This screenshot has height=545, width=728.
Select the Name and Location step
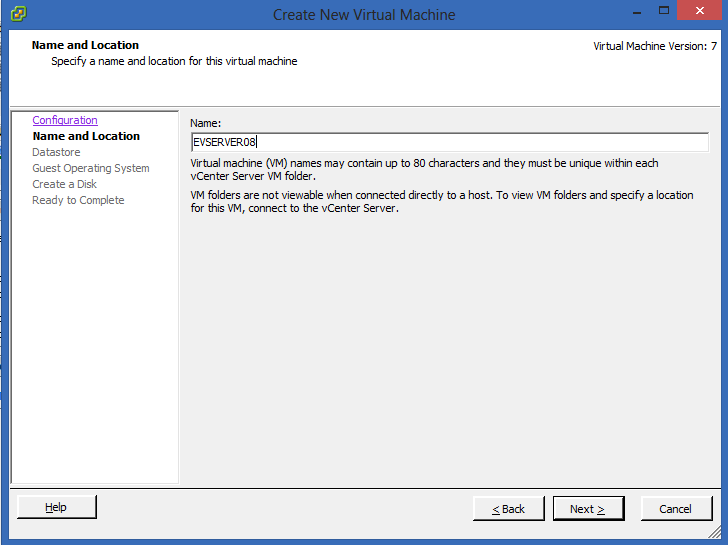click(86, 136)
